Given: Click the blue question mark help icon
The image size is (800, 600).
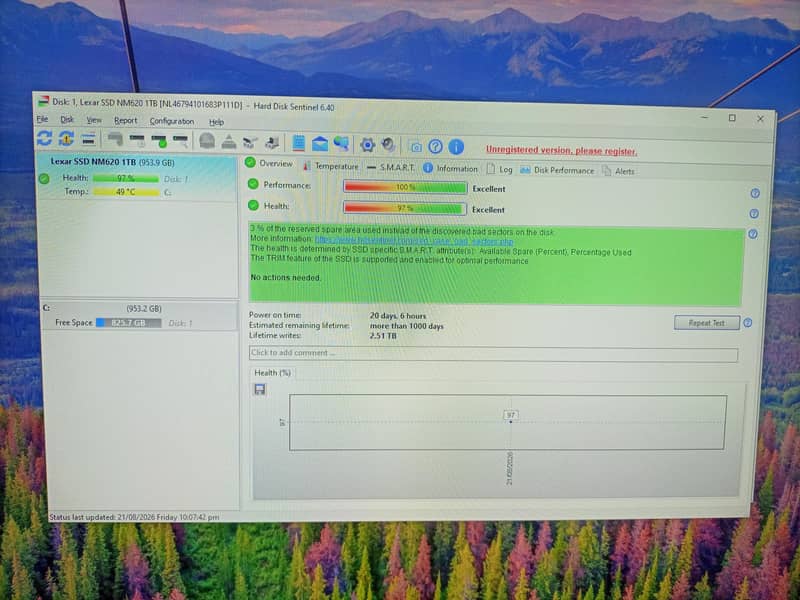Looking at the screenshot, I should pos(435,147).
